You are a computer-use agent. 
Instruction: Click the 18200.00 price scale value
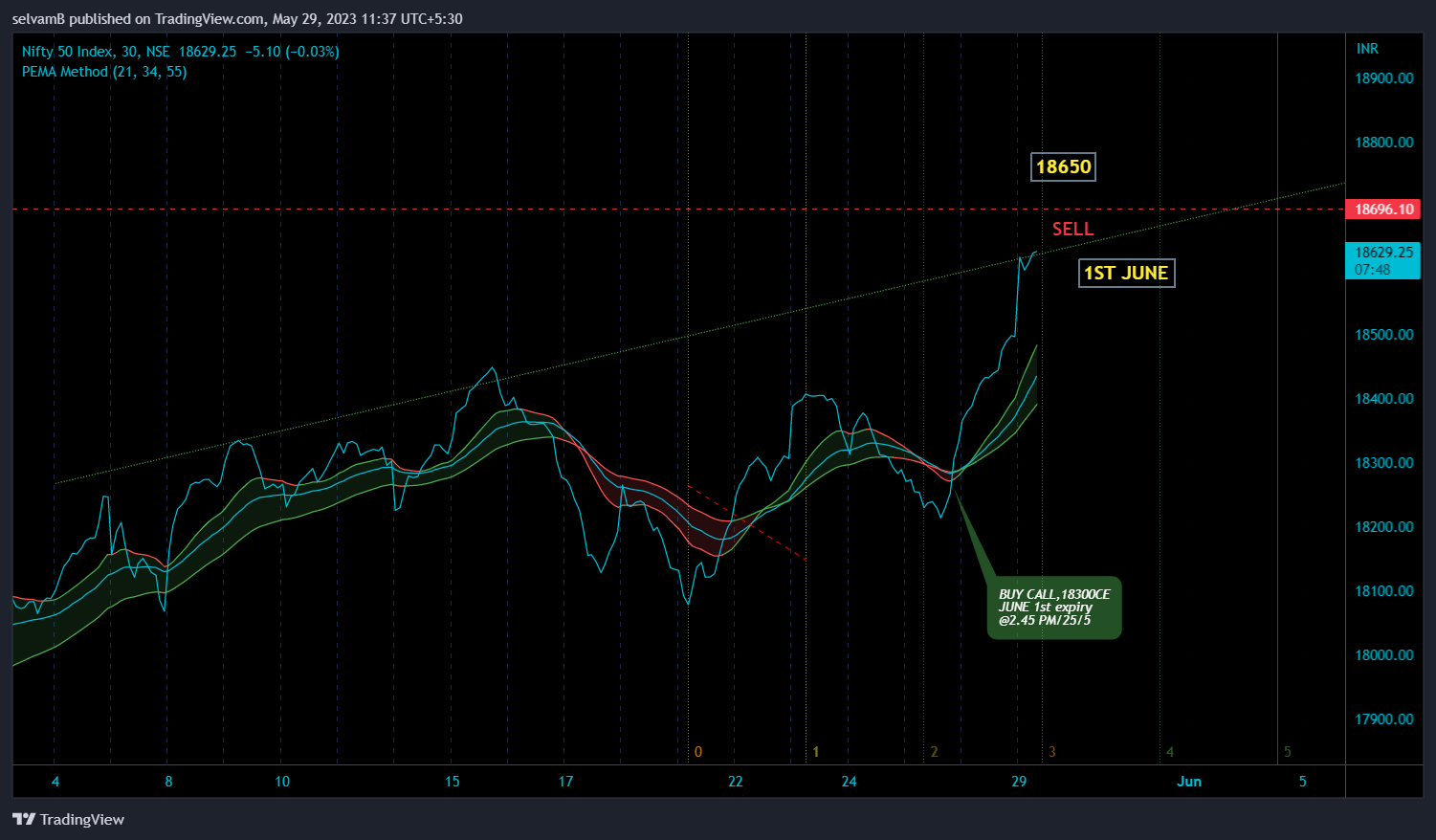coord(1383,527)
